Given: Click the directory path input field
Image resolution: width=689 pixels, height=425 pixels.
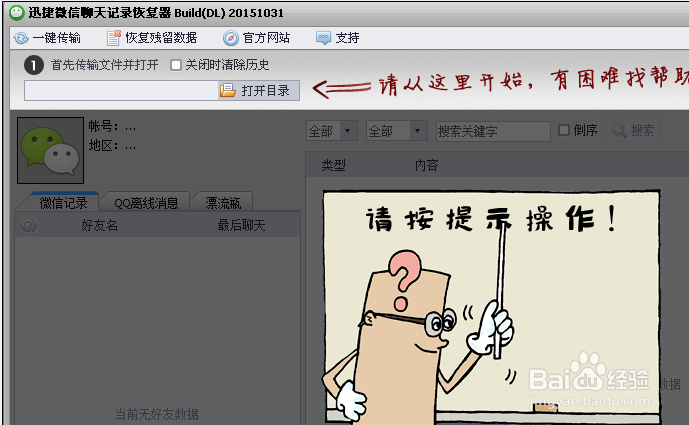Looking at the screenshot, I should (121, 91).
